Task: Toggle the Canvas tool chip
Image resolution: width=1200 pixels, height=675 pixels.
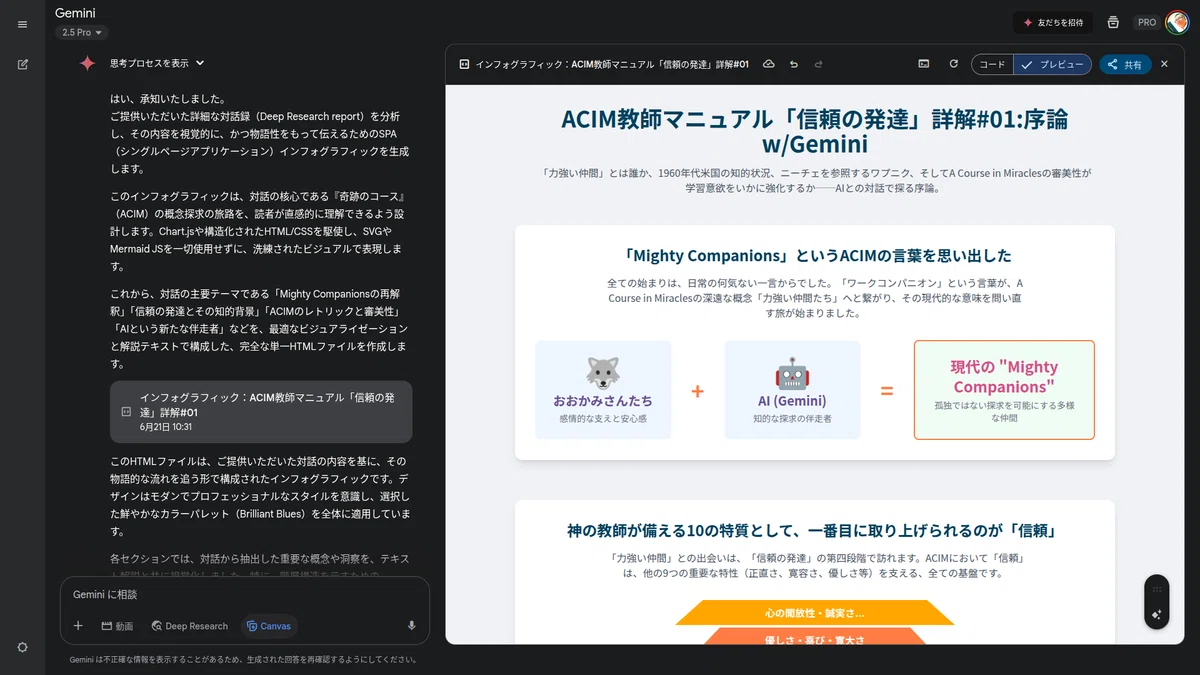Action: [x=268, y=626]
